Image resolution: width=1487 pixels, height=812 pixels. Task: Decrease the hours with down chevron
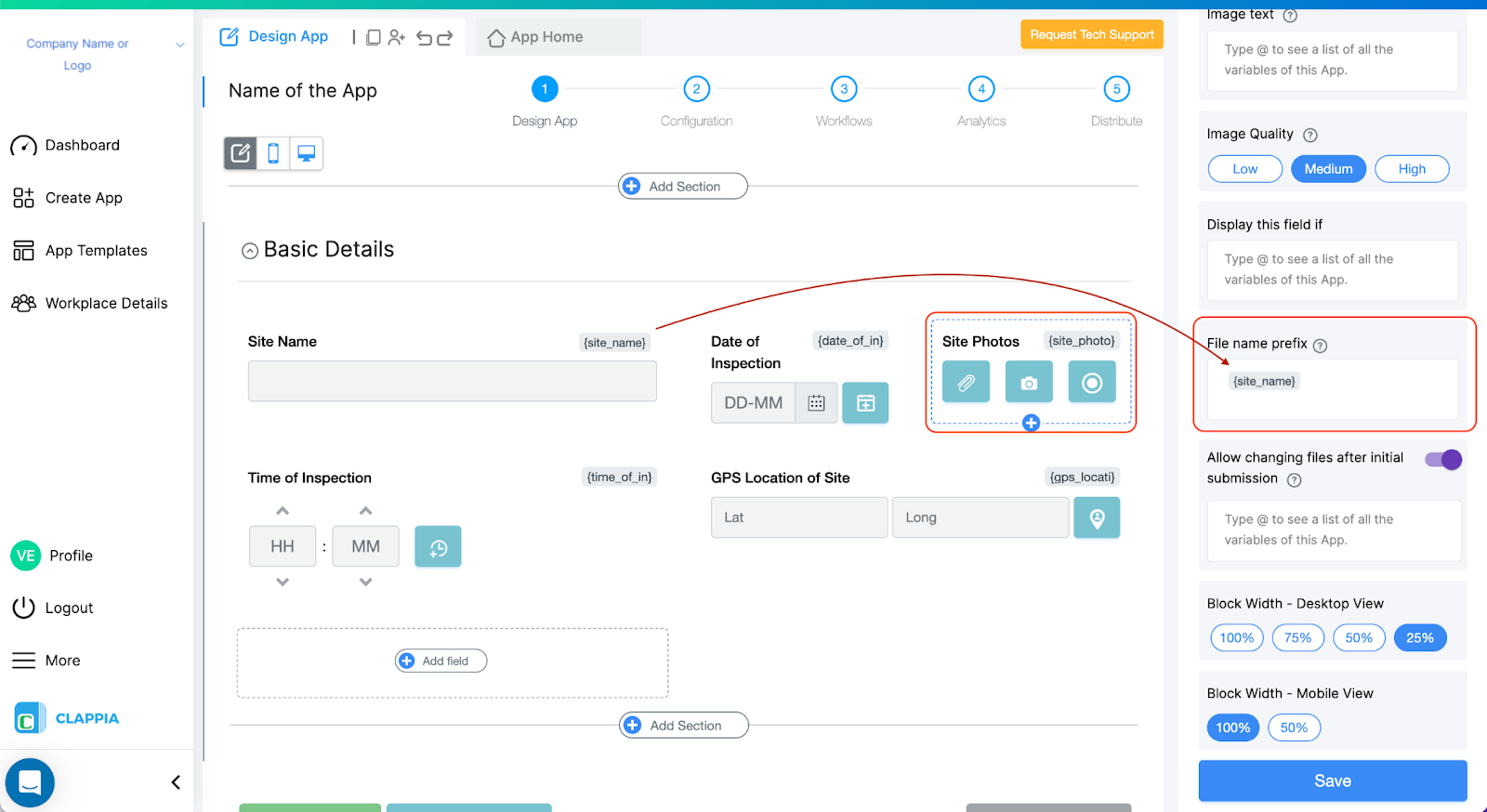(283, 583)
